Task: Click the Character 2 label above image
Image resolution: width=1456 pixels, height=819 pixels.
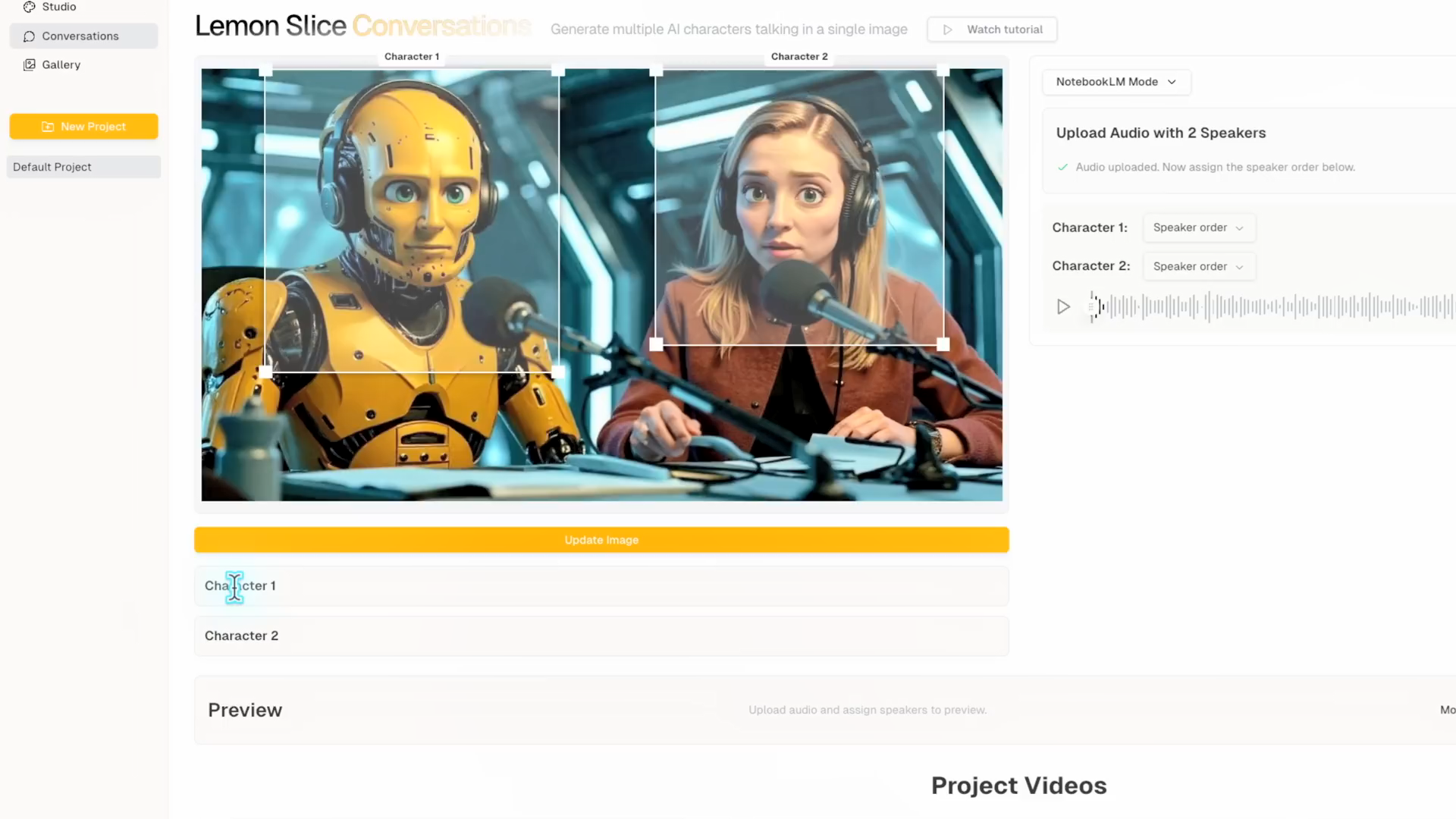Action: point(799,57)
